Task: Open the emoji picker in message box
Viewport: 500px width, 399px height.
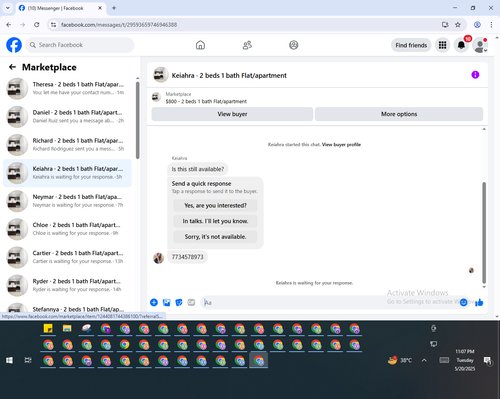Action: click(x=464, y=302)
